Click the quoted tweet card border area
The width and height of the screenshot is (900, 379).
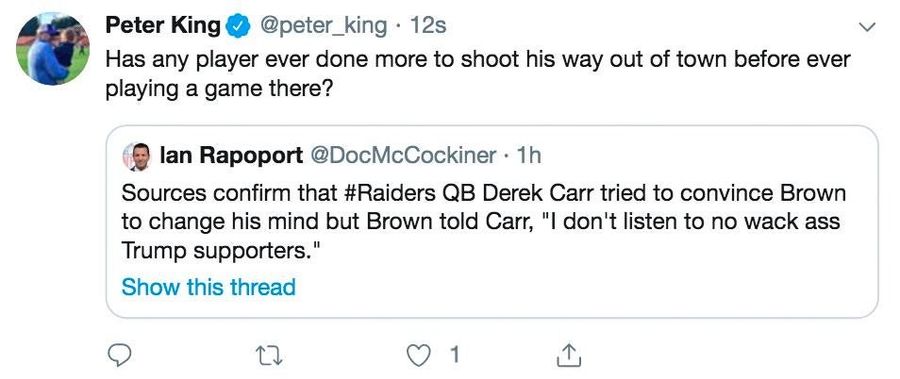coord(492,221)
